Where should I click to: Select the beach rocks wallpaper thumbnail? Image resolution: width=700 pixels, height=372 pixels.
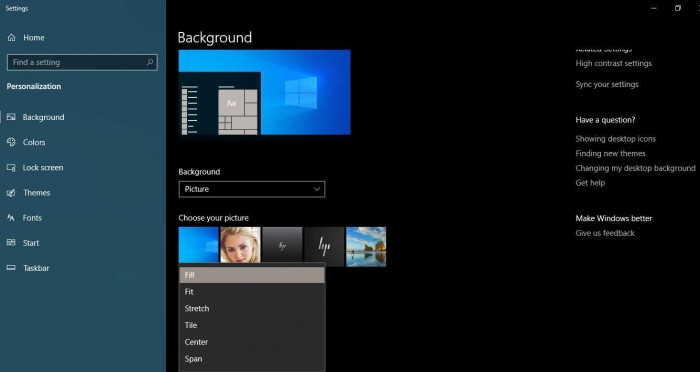click(x=366, y=247)
